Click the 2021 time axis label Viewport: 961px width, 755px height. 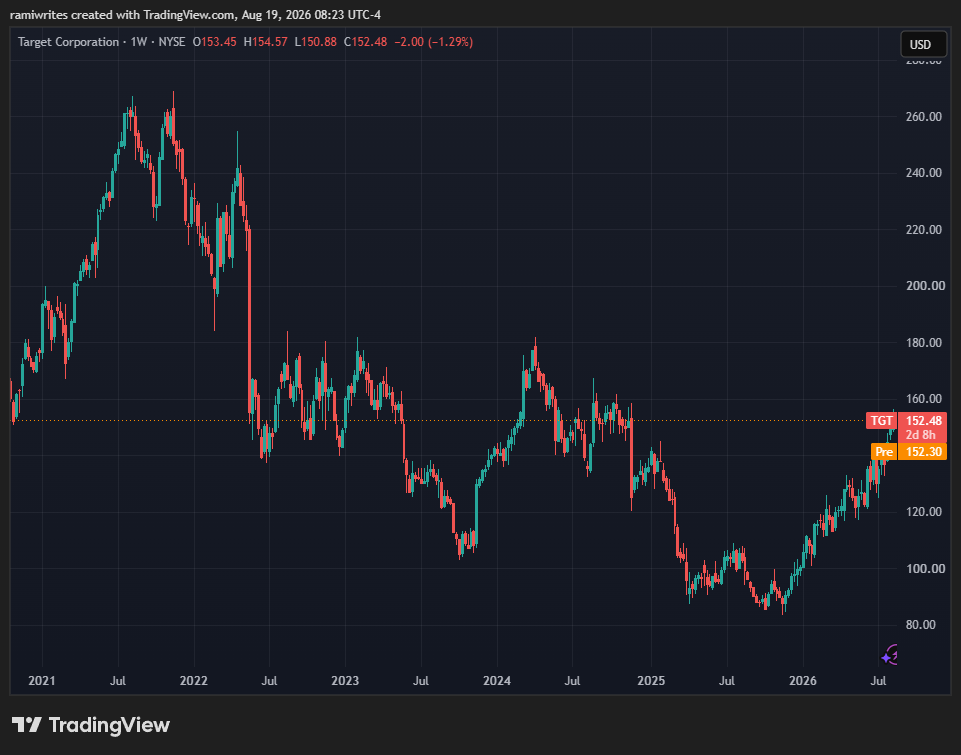click(x=42, y=681)
